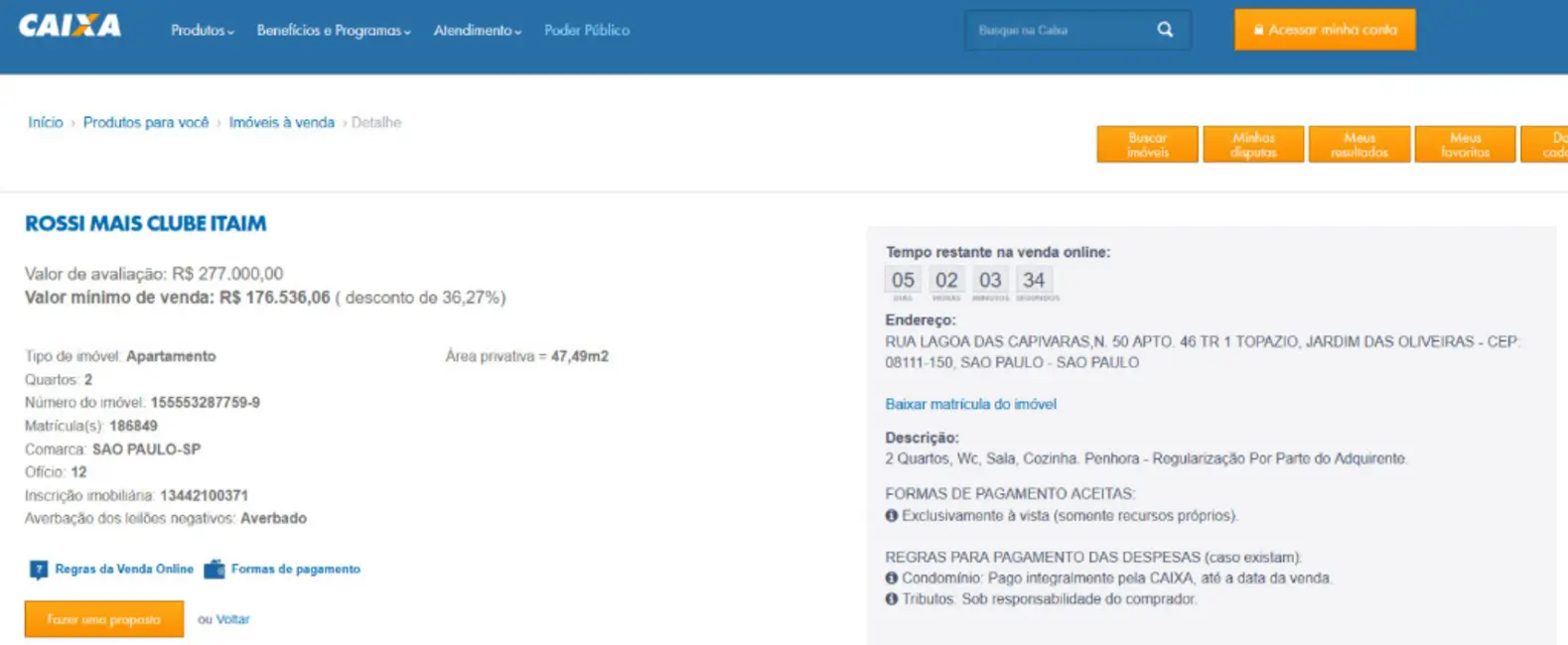1568x645 pixels.
Task: Click the CAIXA logo
Action: tap(70, 27)
